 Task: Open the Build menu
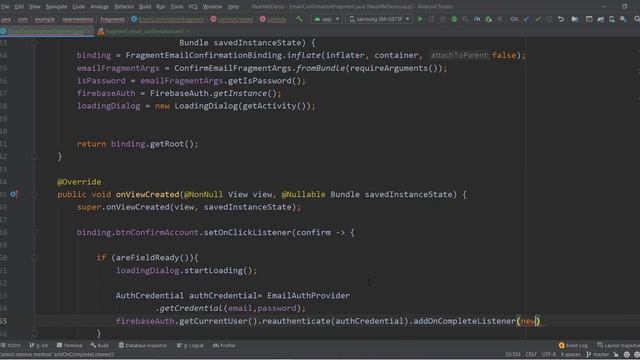tap(145, 7)
